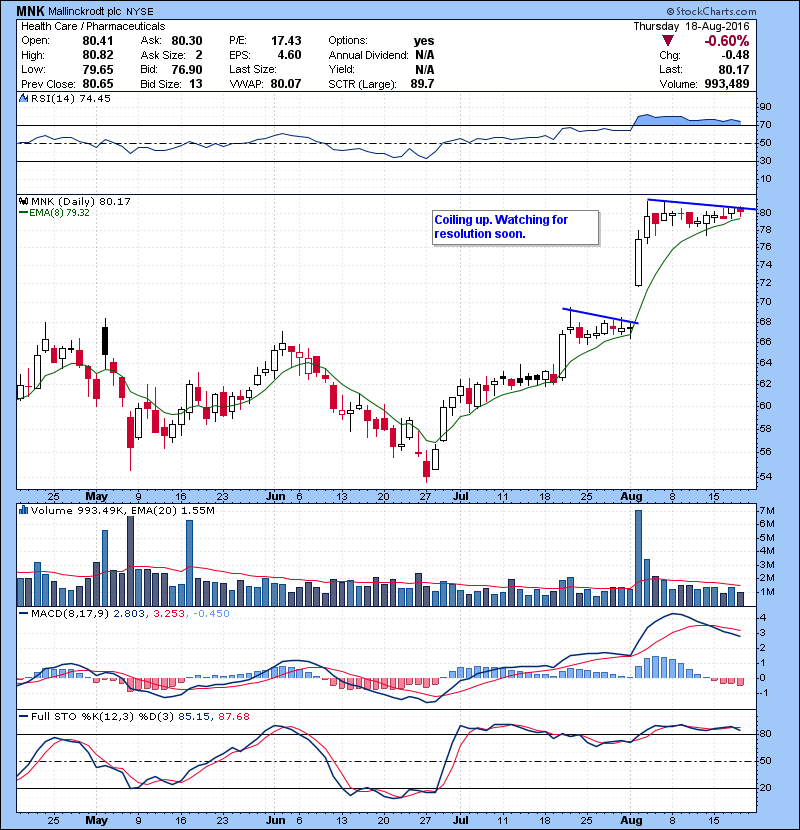Select the header Volume value 993,489
This screenshot has width=800, height=830.
727,84
